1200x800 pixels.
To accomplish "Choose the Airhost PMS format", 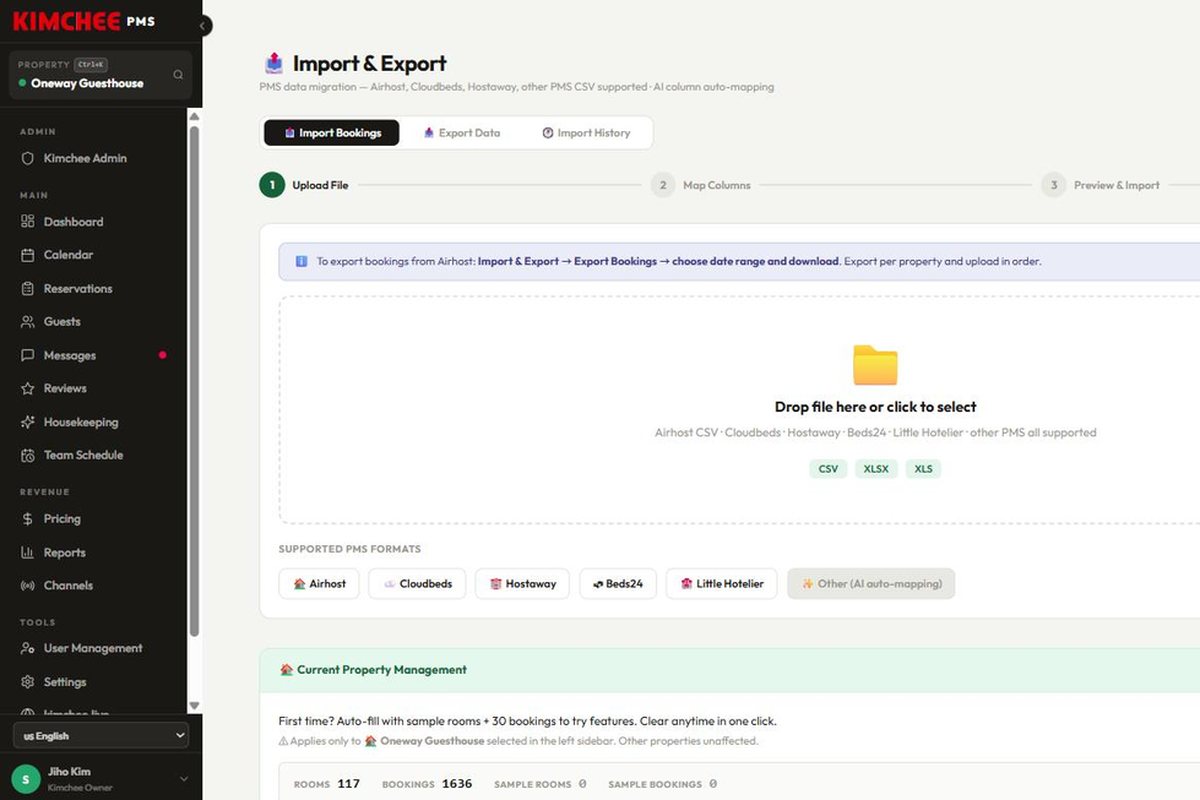I will [x=319, y=584].
